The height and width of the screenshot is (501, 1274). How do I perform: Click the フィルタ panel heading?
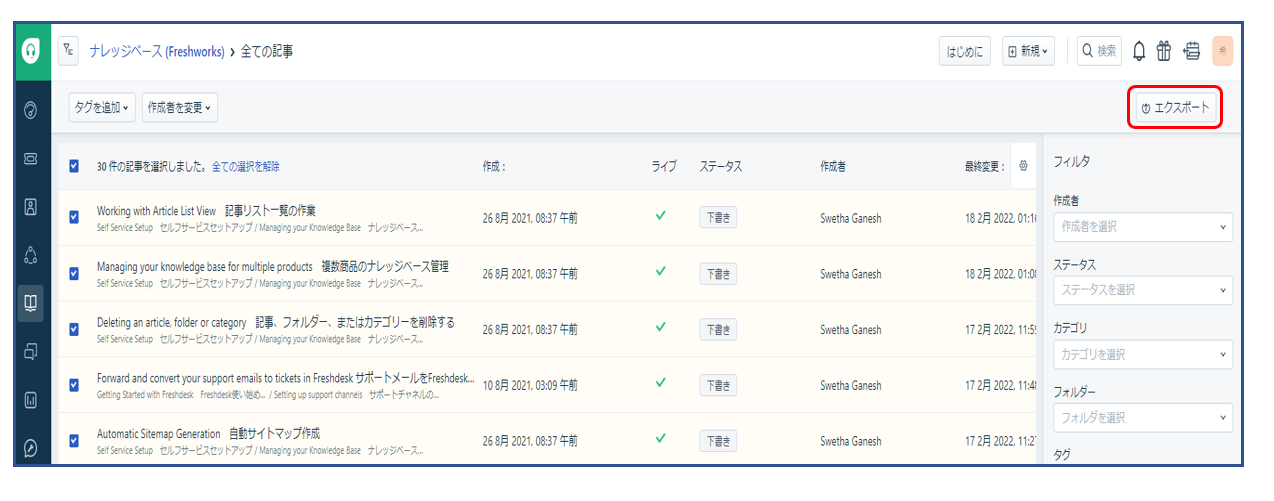(x=1072, y=161)
